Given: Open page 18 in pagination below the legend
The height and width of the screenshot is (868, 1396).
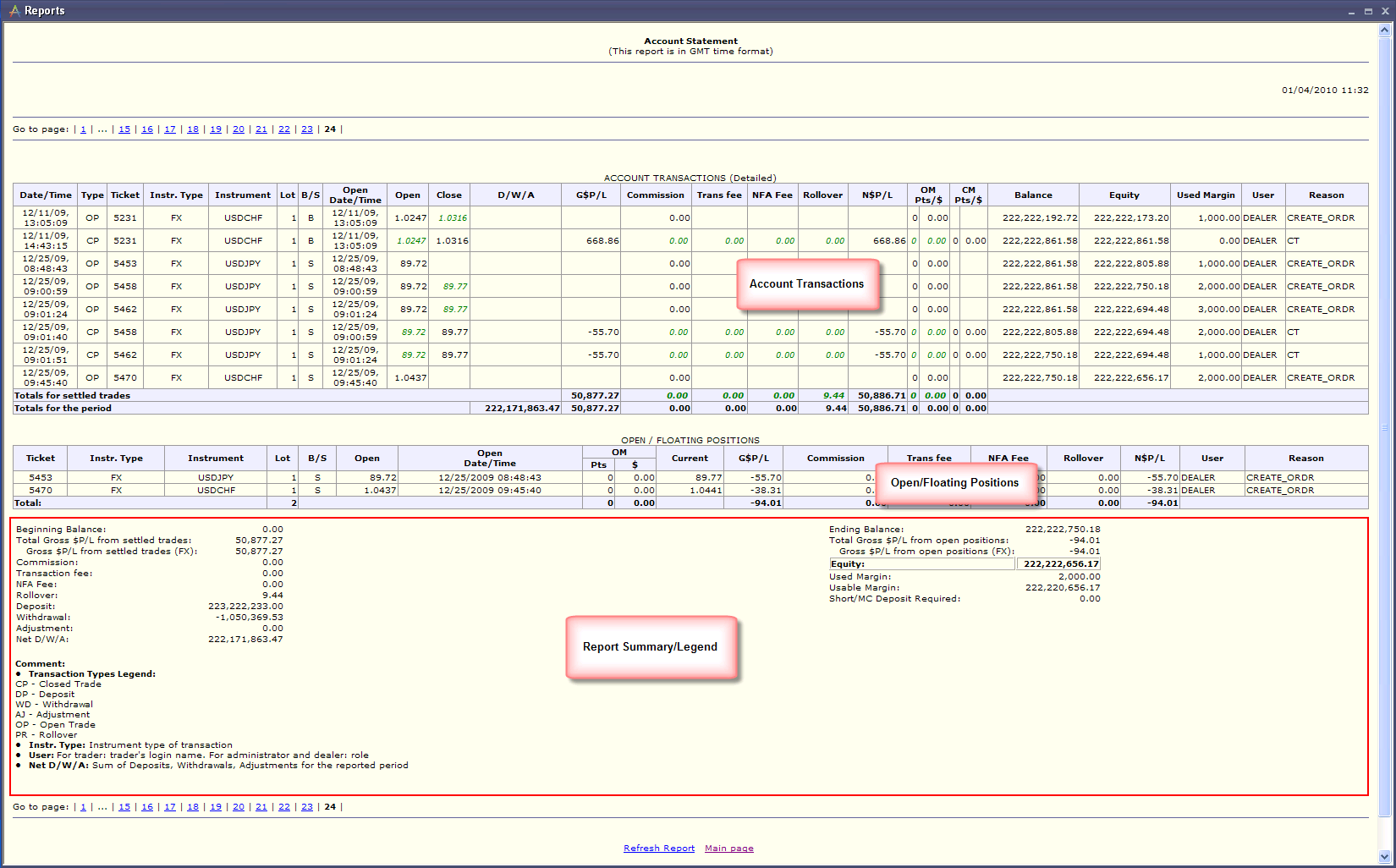Looking at the screenshot, I should pyautogui.click(x=193, y=807).
